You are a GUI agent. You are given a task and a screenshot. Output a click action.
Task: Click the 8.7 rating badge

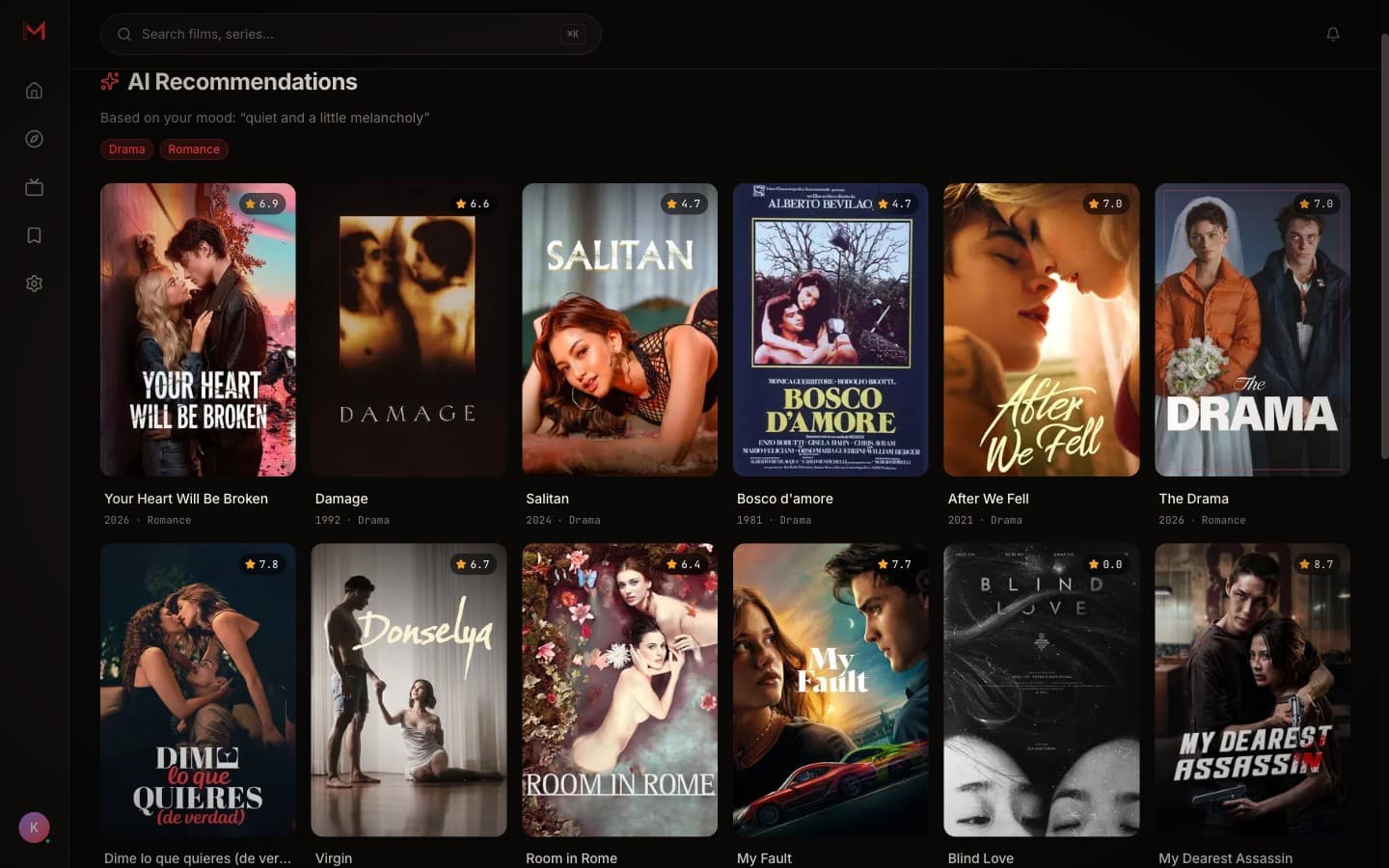[1317, 564]
